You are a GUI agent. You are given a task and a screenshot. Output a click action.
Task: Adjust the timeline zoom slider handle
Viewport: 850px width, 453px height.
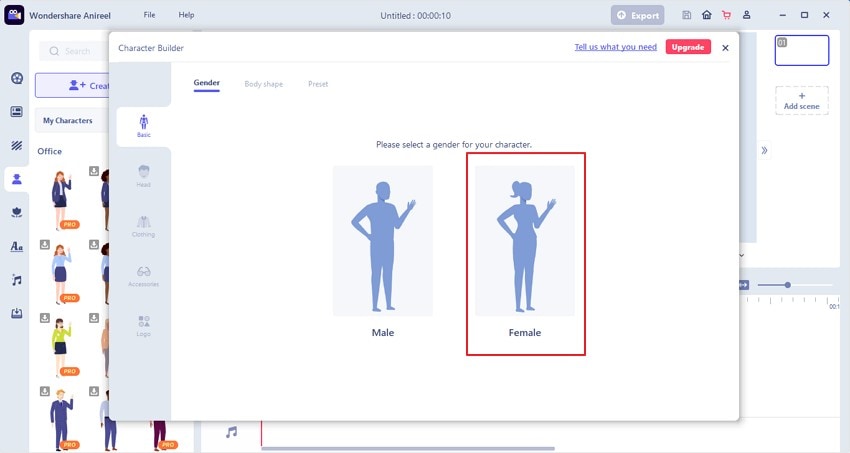[x=788, y=284]
